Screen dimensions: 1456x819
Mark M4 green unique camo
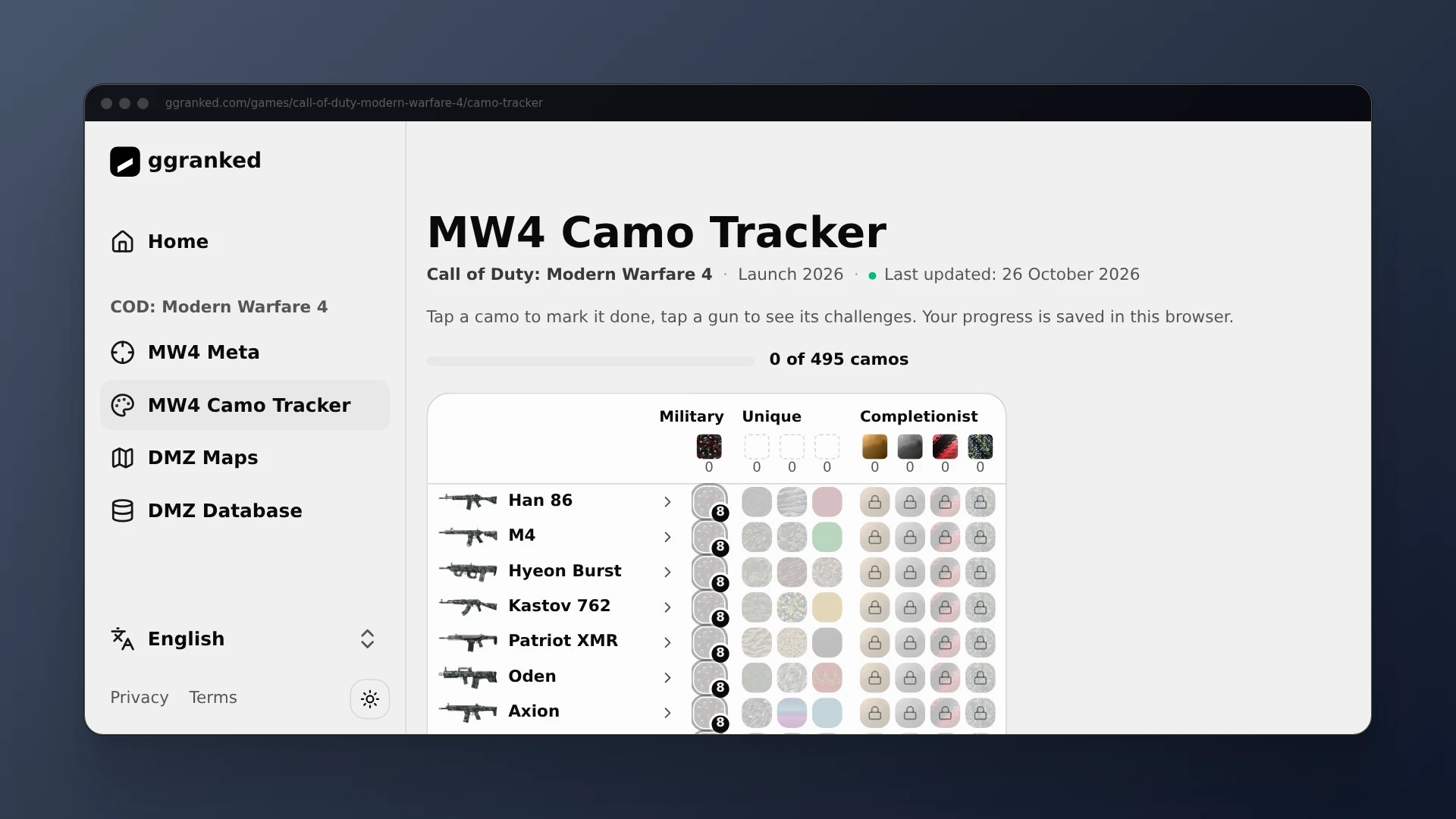click(x=827, y=537)
